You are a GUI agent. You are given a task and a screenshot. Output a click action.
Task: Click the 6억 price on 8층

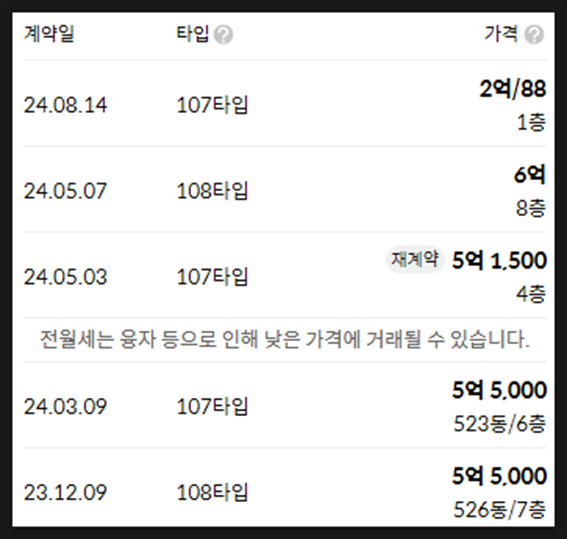click(x=530, y=175)
